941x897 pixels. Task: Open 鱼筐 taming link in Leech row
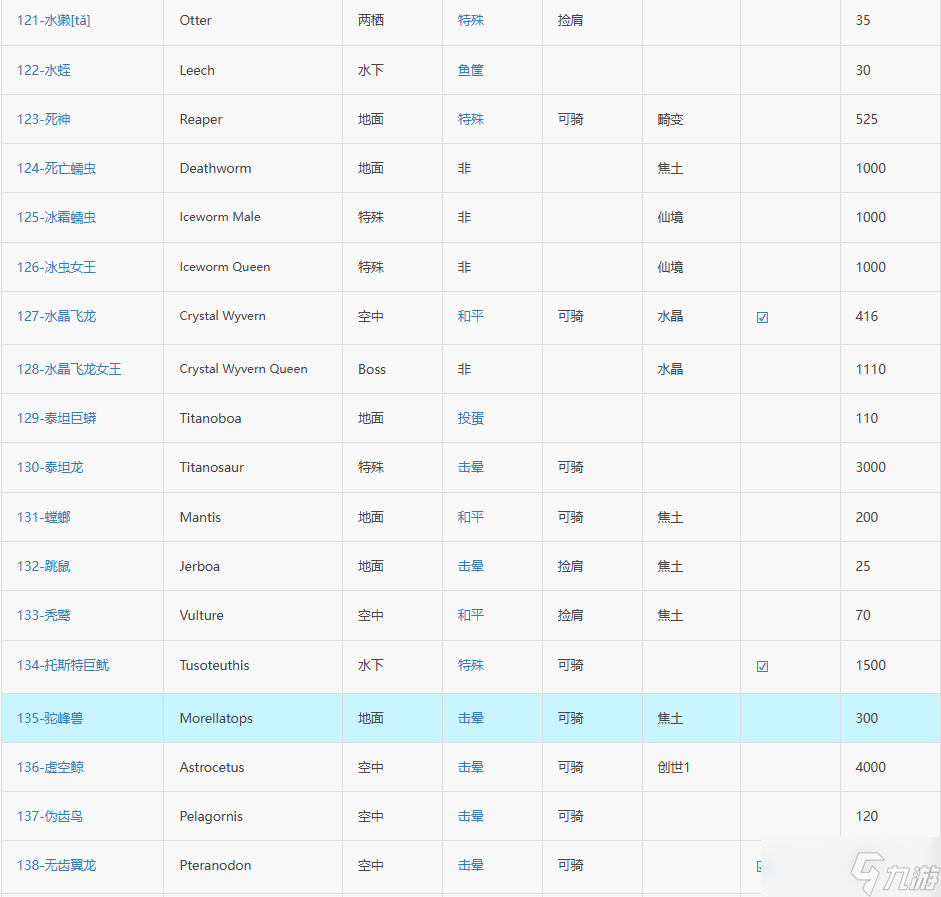click(470, 70)
